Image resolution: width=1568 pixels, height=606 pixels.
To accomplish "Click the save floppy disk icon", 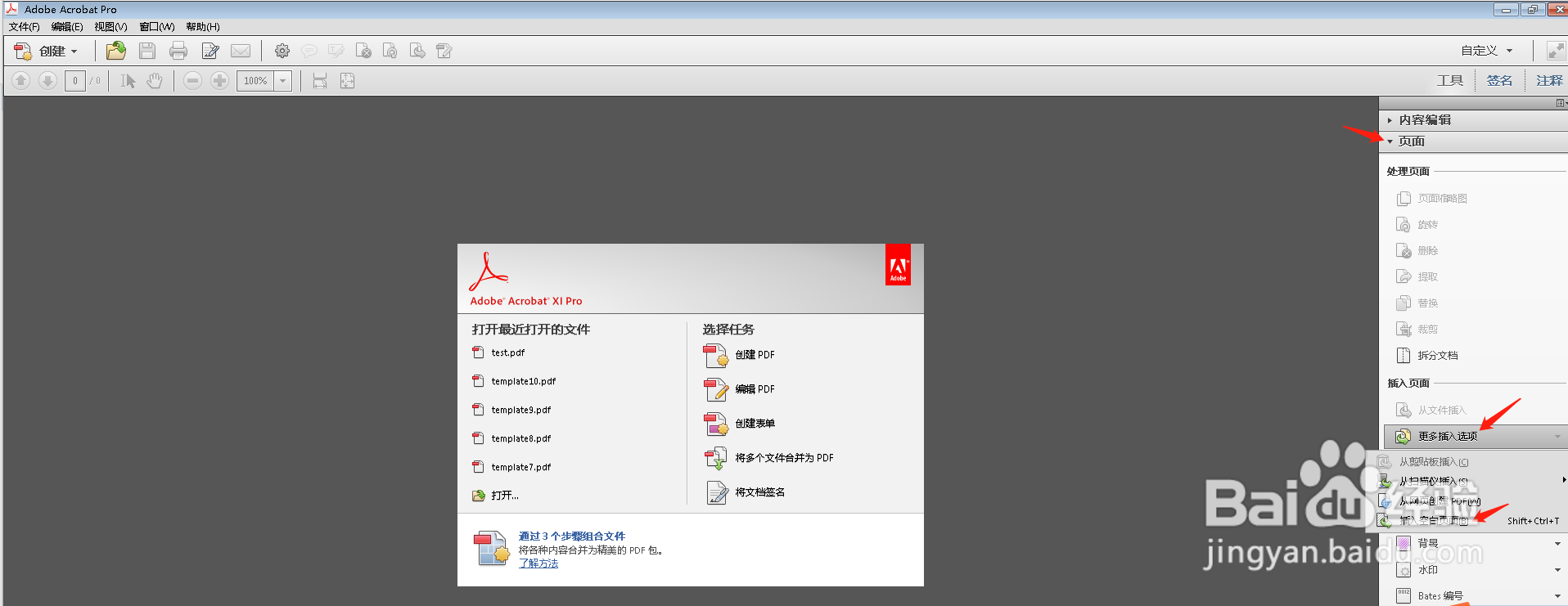I will pyautogui.click(x=147, y=51).
